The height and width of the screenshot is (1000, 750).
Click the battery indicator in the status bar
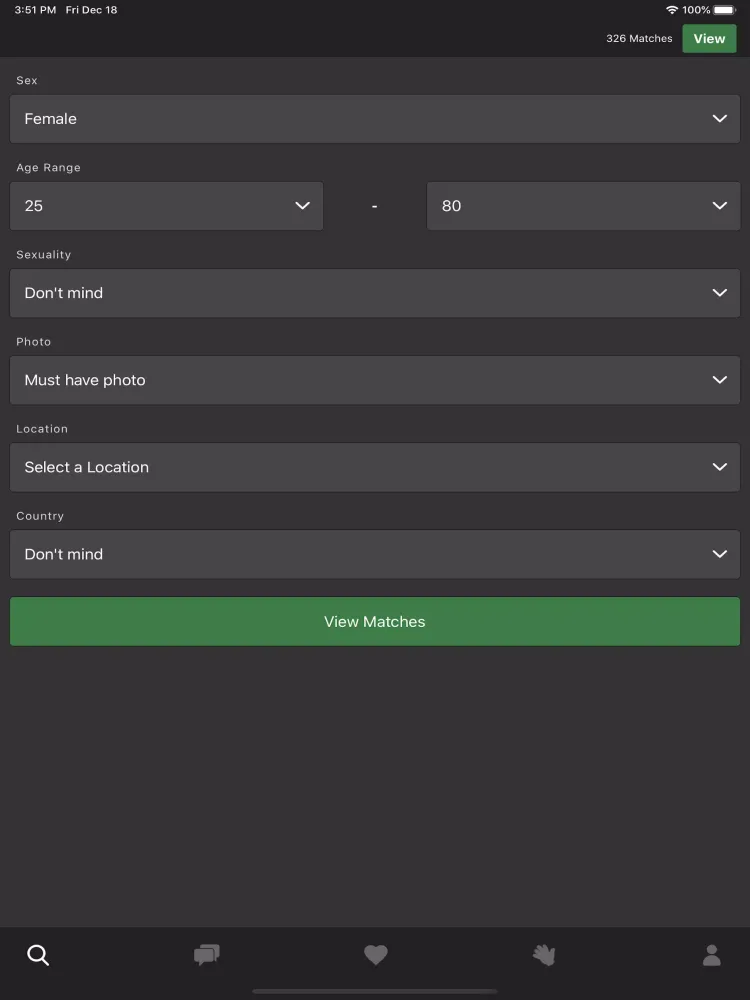725,9
